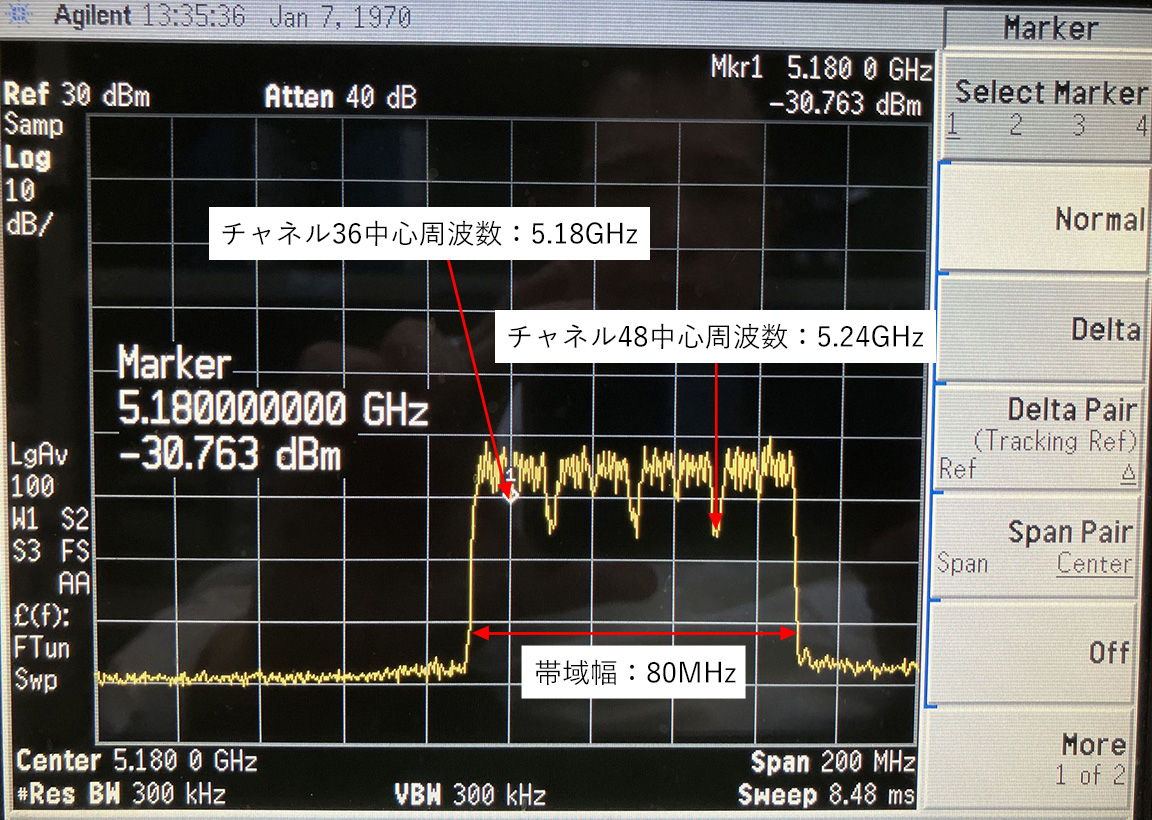Click the marker 1 diamond on the trace
This screenshot has width=1152, height=820.
(x=510, y=491)
